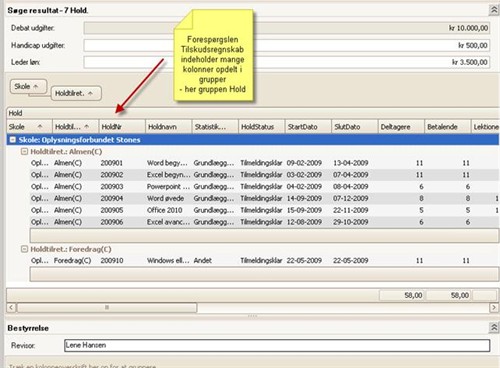
Task: Click the Holdtilret. grouping chip
Action: click(x=76, y=93)
